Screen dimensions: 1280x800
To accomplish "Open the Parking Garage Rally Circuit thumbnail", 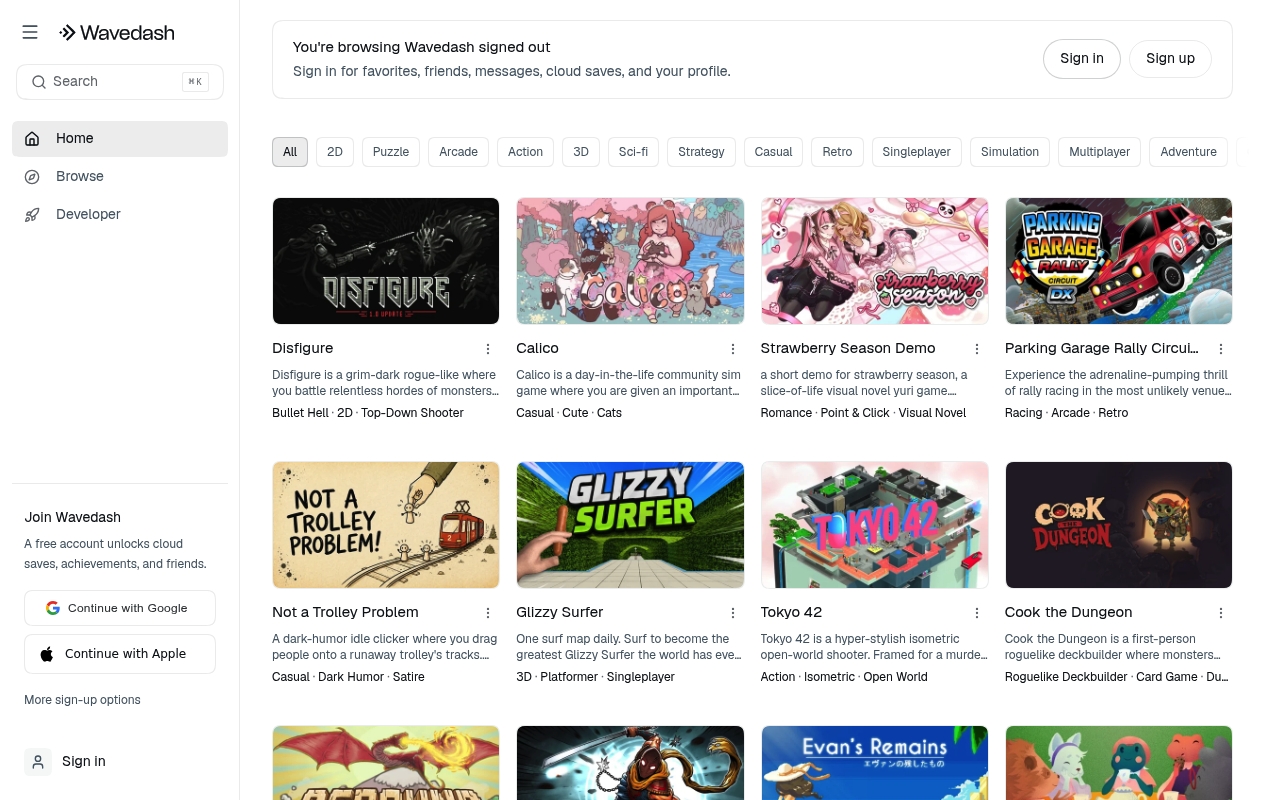I will click(1119, 261).
